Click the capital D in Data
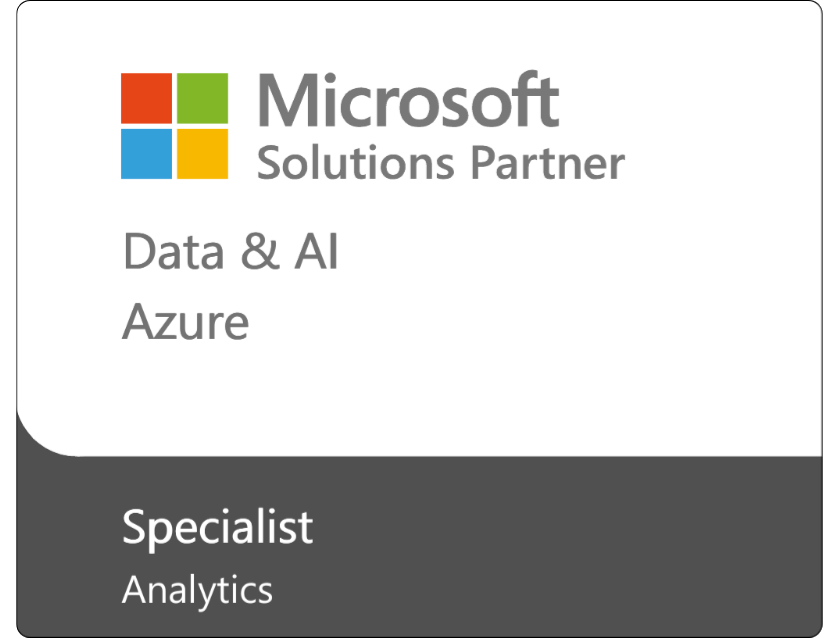The height and width of the screenshot is (638, 840). pyautogui.click(x=140, y=251)
